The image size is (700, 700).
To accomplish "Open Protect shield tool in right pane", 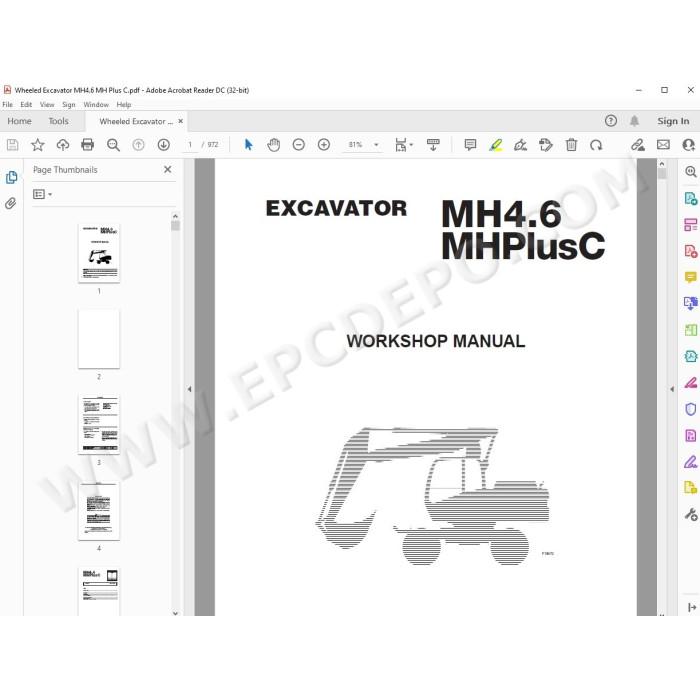I will click(x=690, y=409).
